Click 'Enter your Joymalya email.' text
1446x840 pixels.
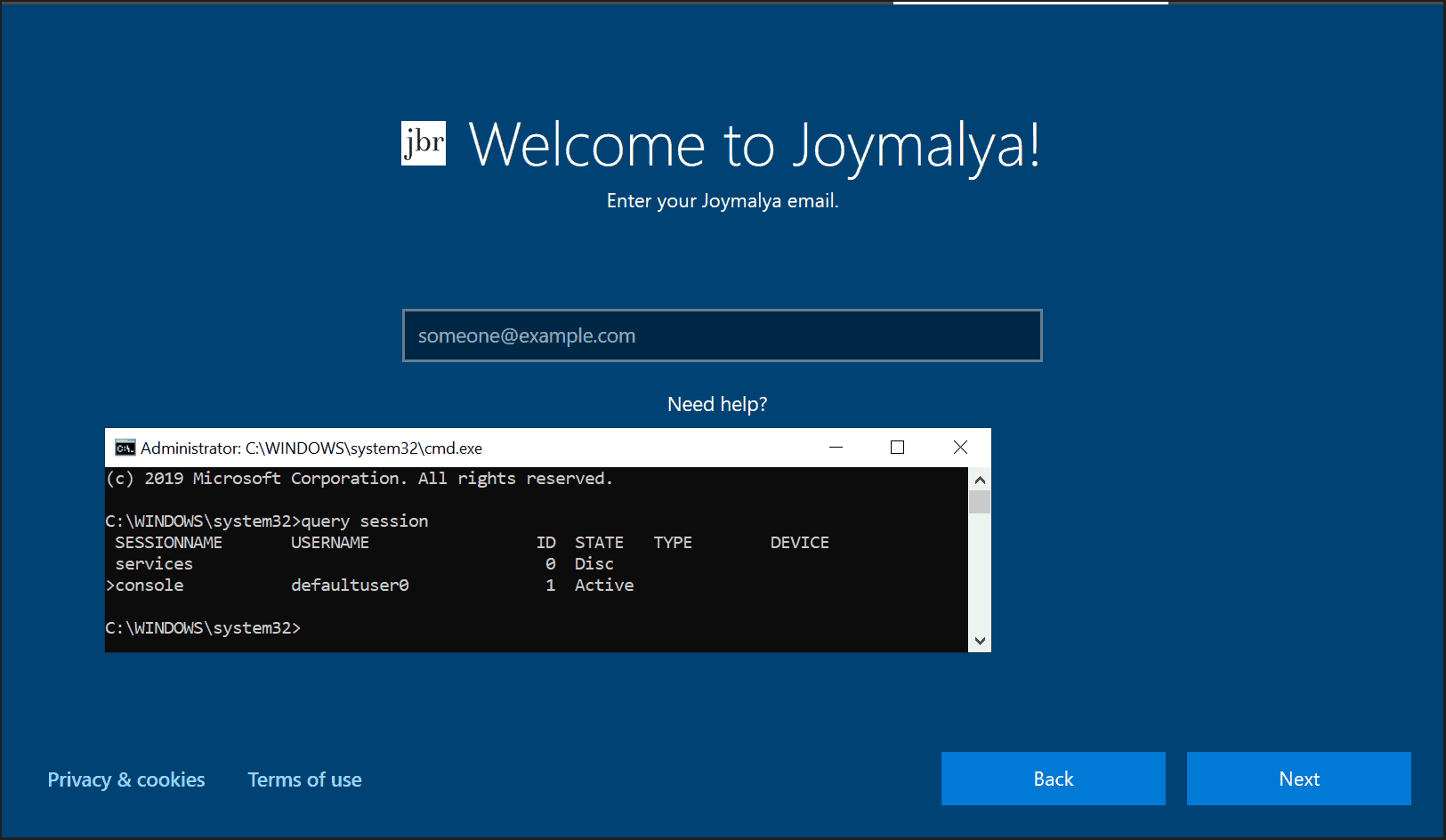click(x=723, y=201)
